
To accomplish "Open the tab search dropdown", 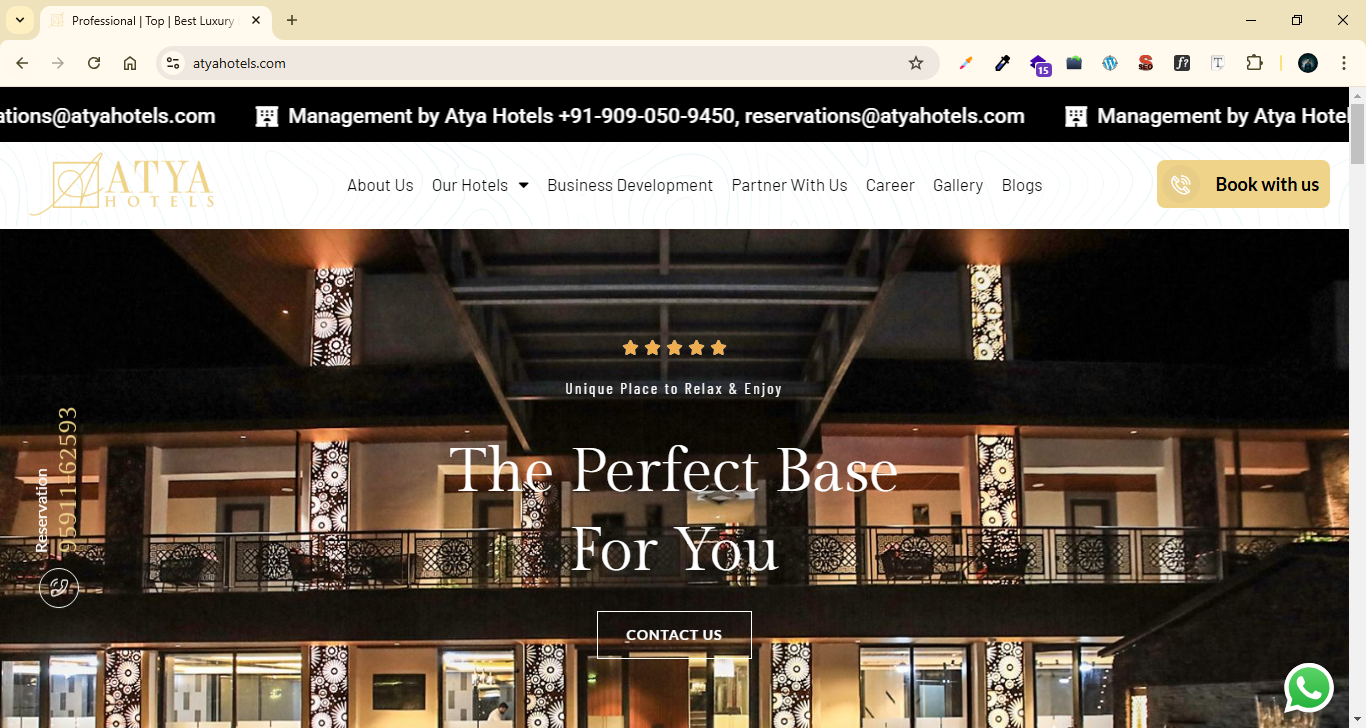I will click(x=20, y=20).
